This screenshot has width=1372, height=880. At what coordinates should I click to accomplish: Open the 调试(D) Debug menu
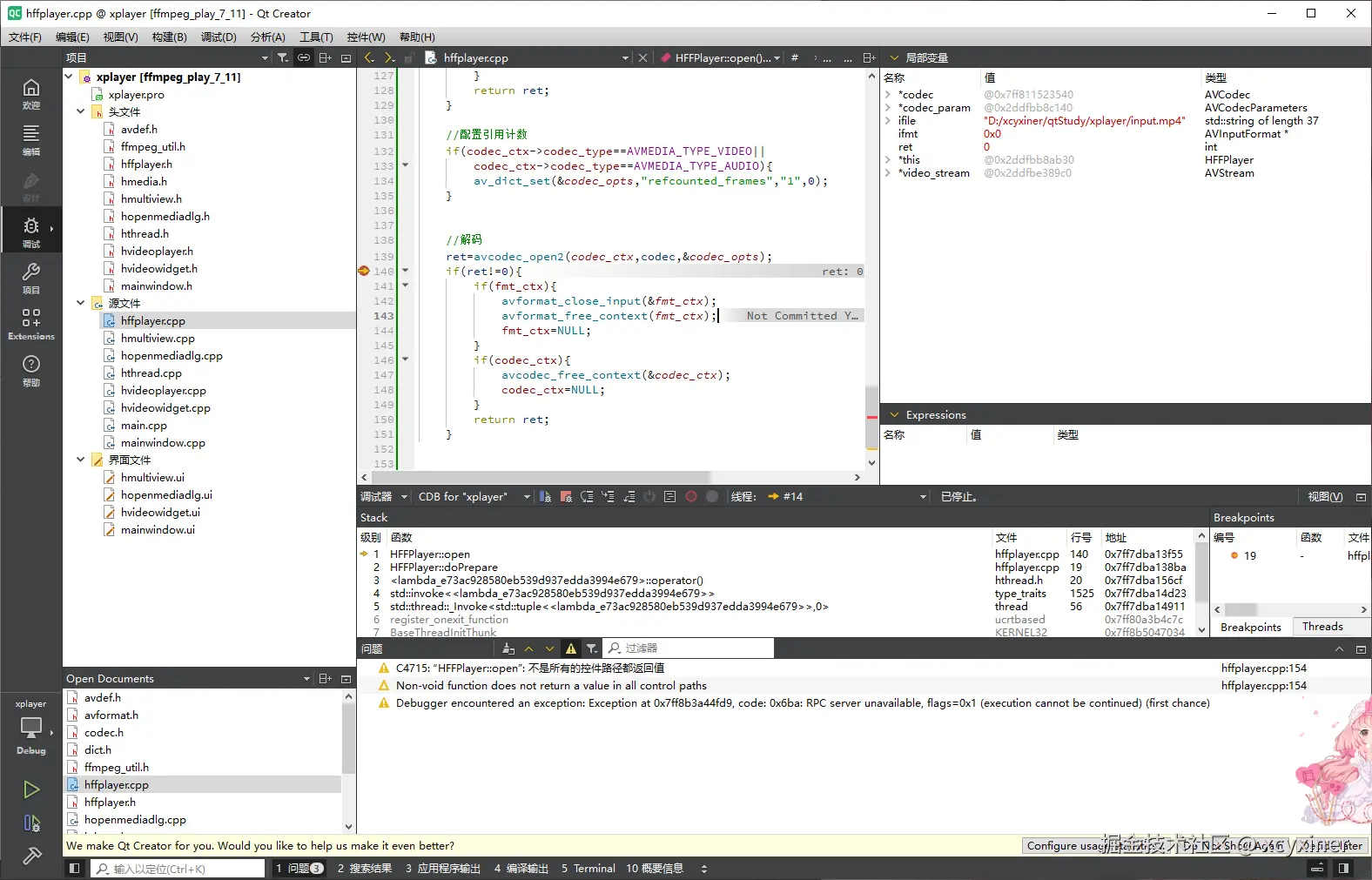click(219, 37)
